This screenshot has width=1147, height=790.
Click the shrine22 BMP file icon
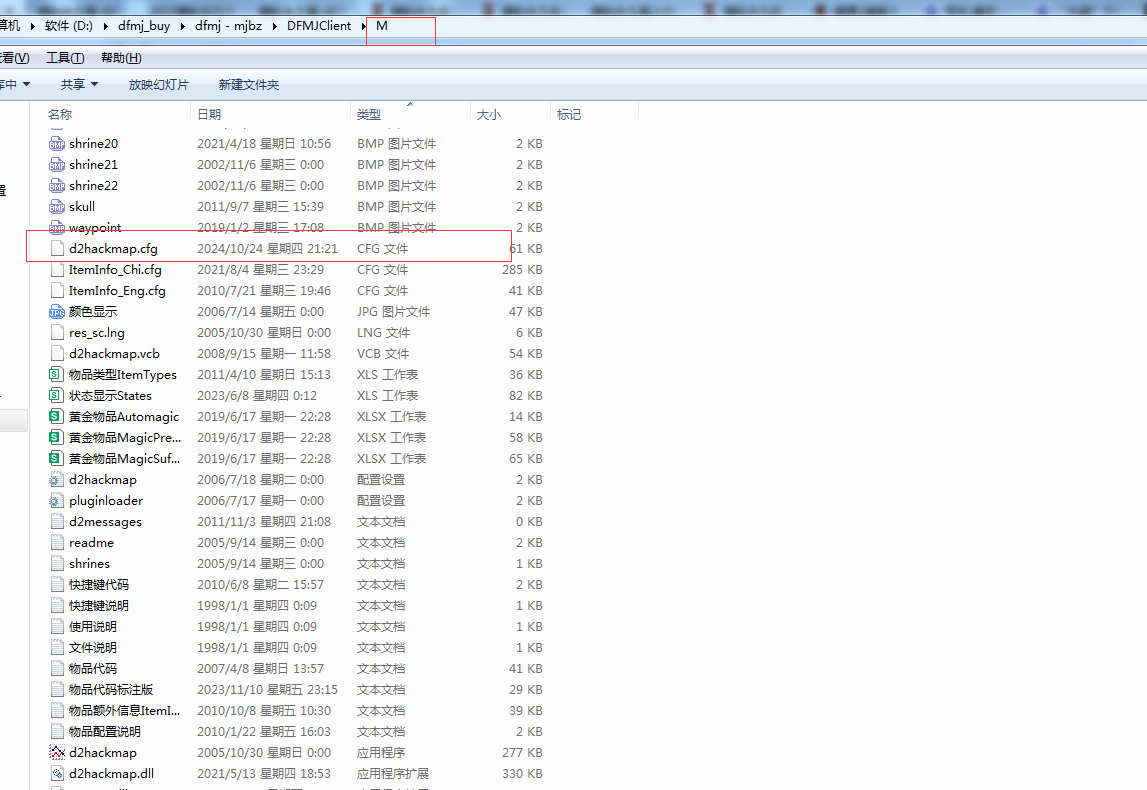tap(57, 186)
